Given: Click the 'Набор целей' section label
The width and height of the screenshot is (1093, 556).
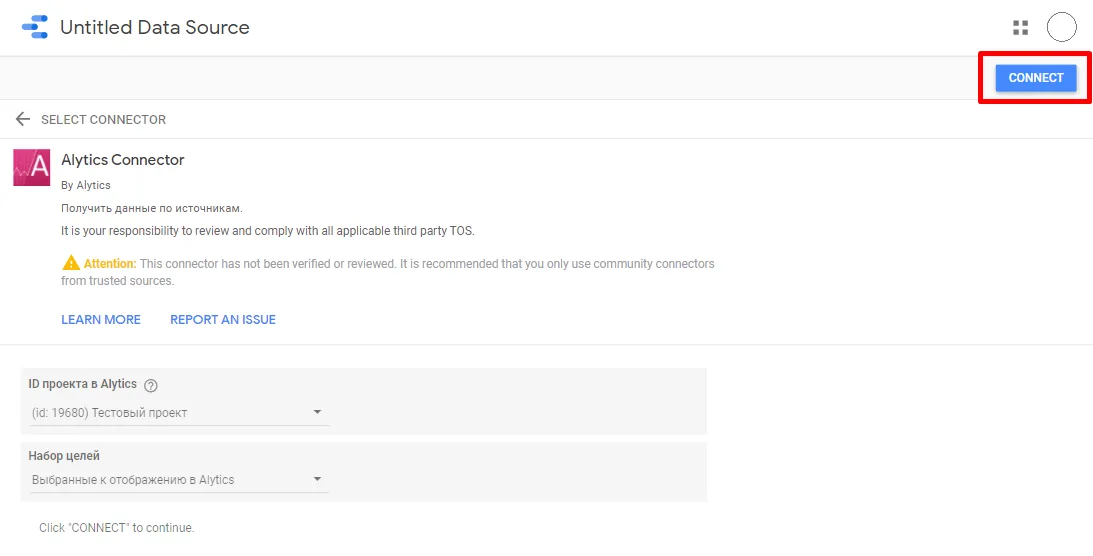Looking at the screenshot, I should [x=63, y=456].
